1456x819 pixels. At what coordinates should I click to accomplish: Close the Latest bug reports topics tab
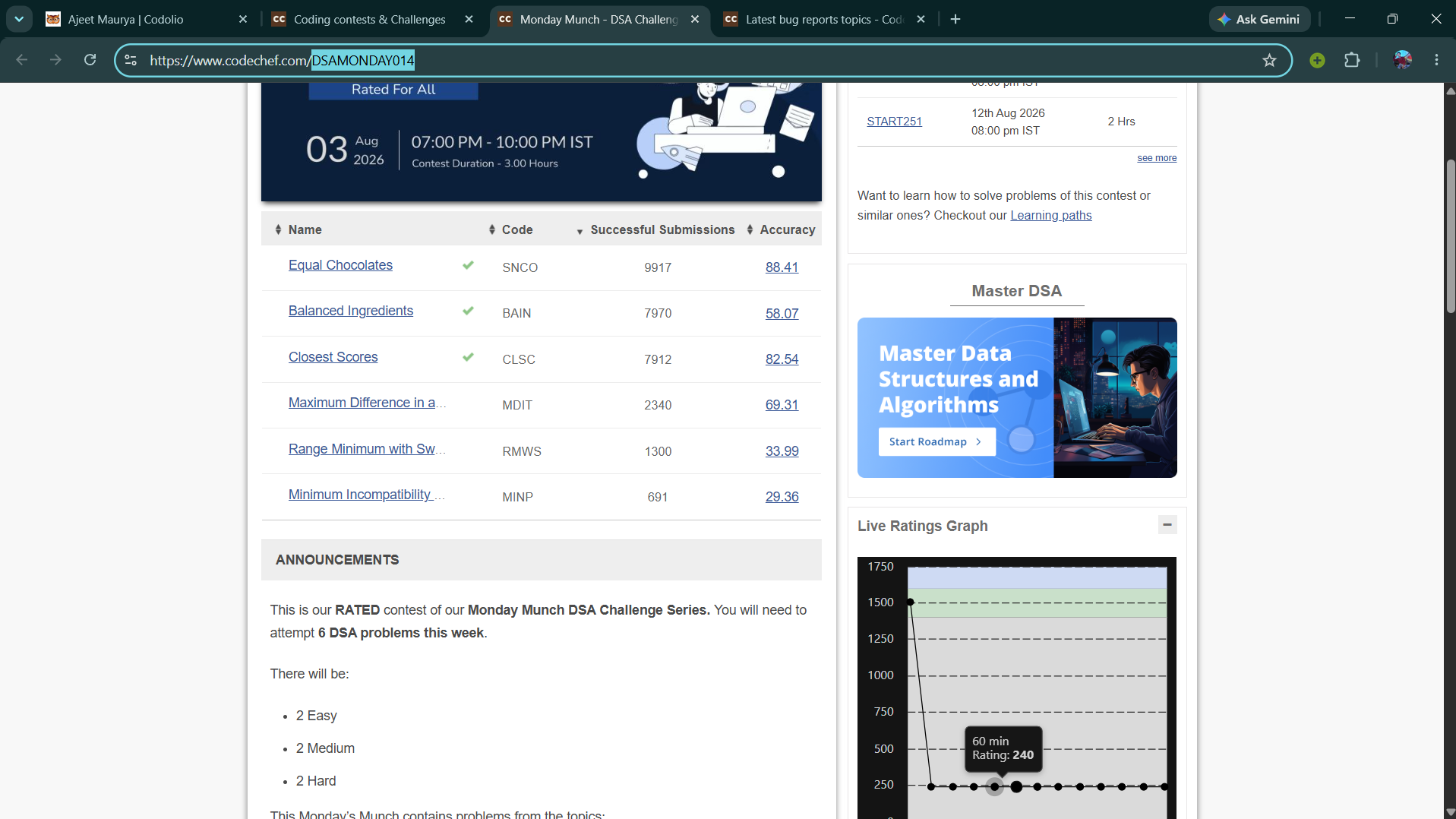(921, 19)
